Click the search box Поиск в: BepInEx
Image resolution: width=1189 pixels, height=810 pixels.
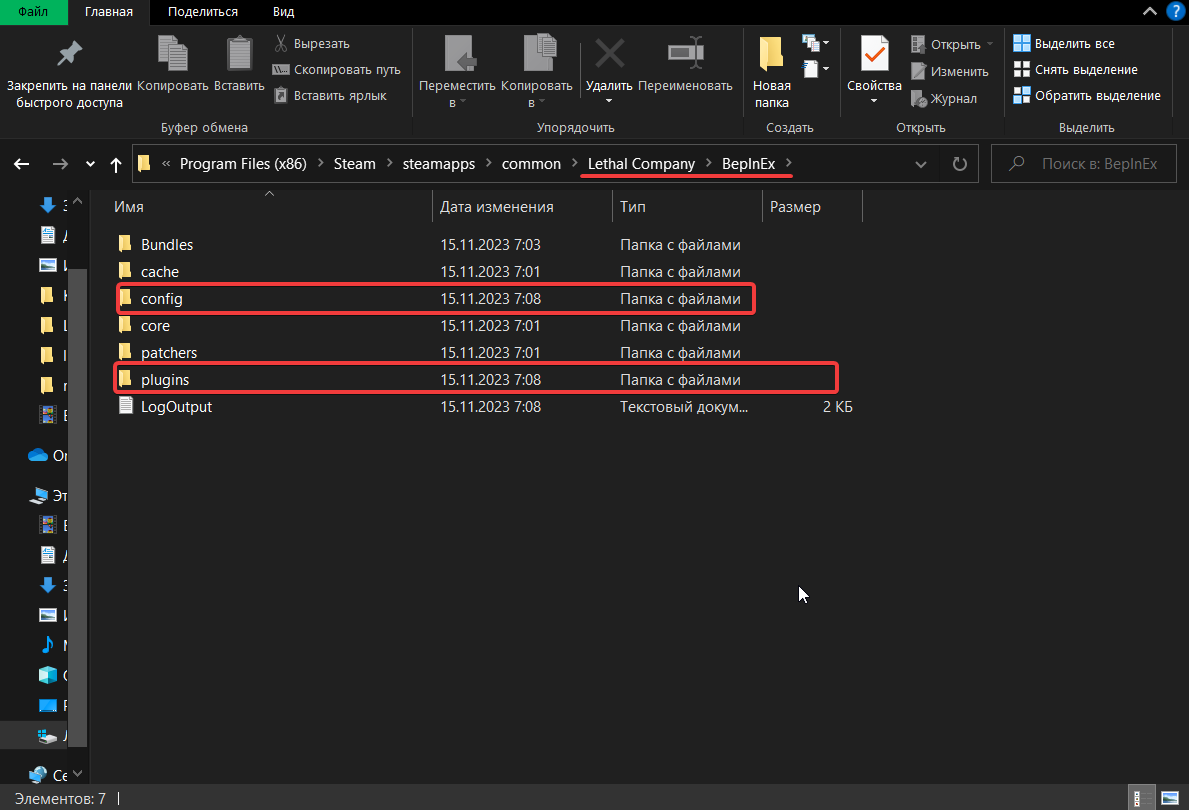[x=1084, y=164]
